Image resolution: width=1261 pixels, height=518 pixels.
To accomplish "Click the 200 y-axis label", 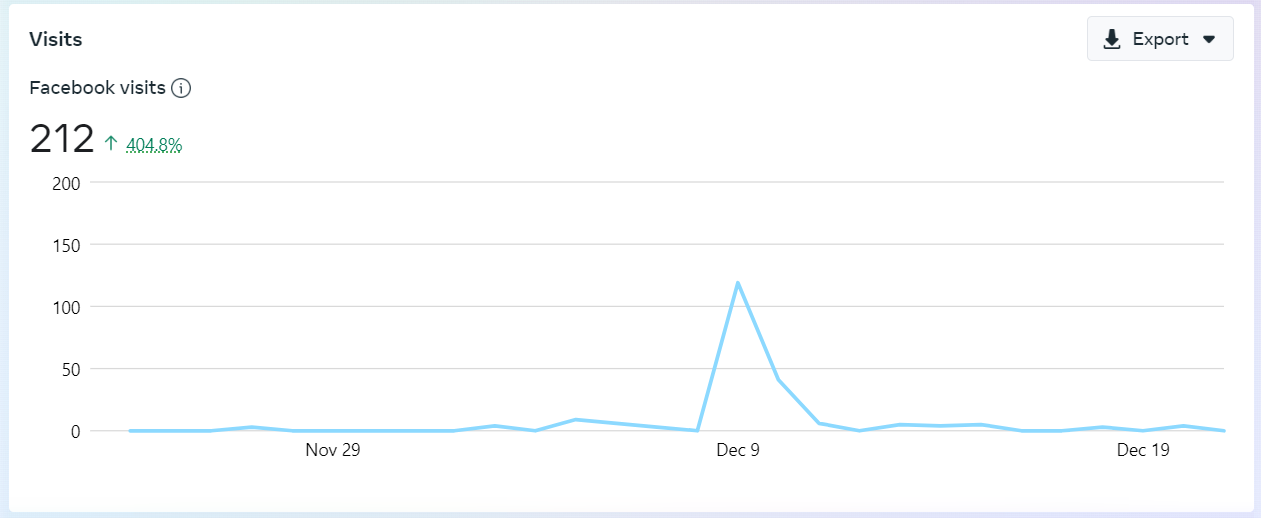I will [66, 182].
